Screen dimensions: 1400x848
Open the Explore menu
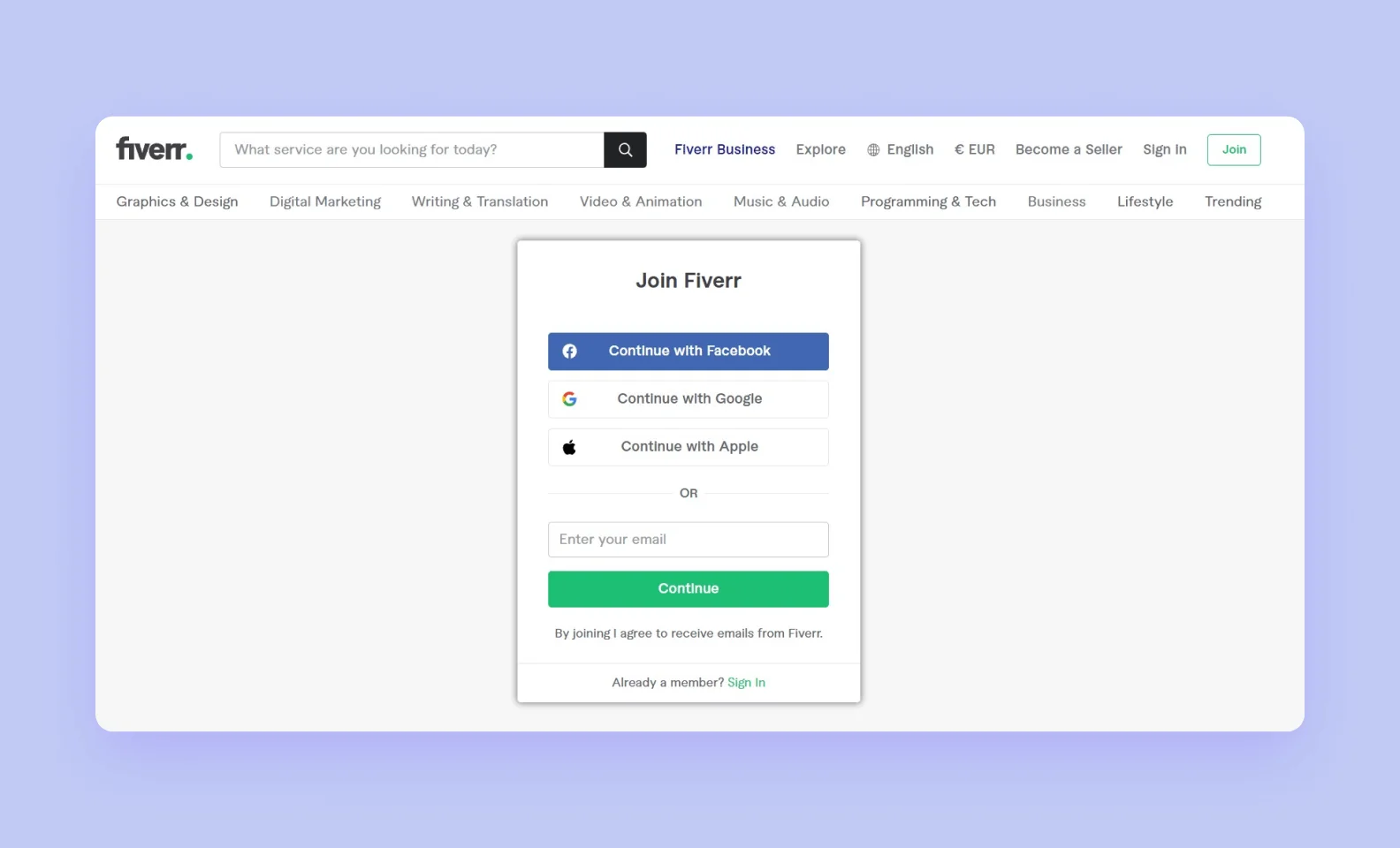[x=821, y=149]
